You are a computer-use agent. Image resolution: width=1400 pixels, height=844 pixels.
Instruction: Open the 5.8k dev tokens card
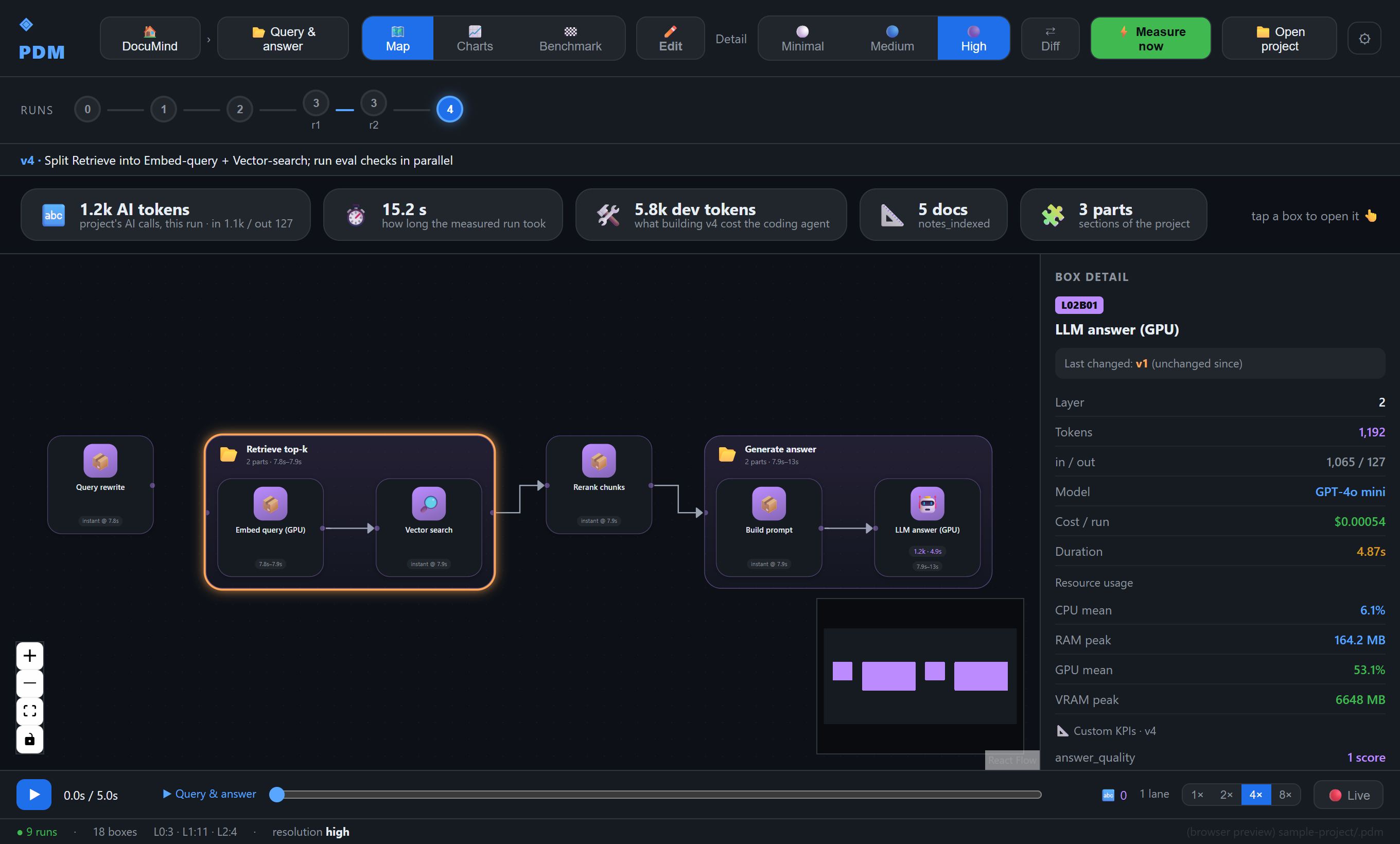click(x=711, y=215)
